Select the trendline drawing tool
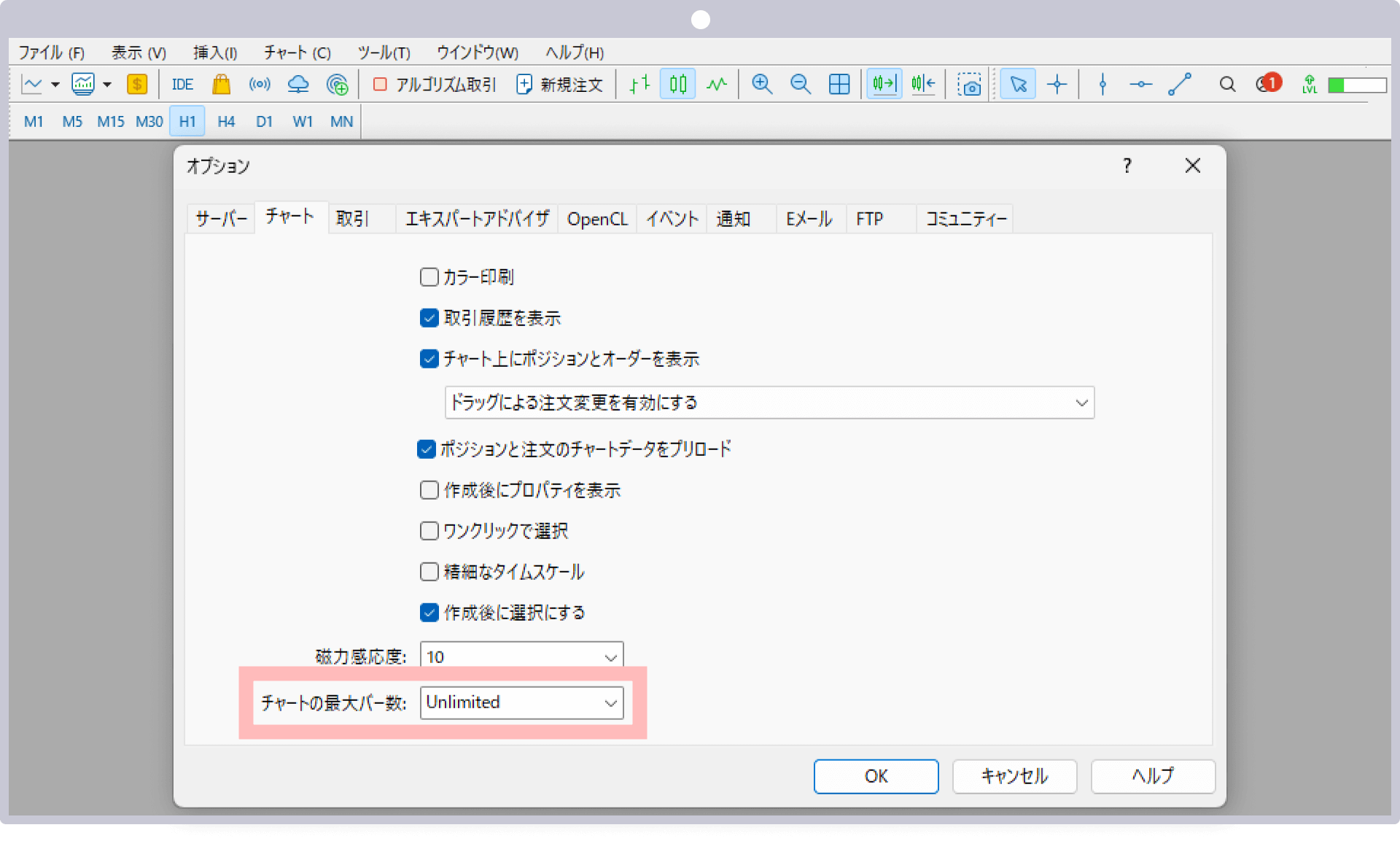This screenshot has height=841, width=1400. pyautogui.click(x=1180, y=85)
